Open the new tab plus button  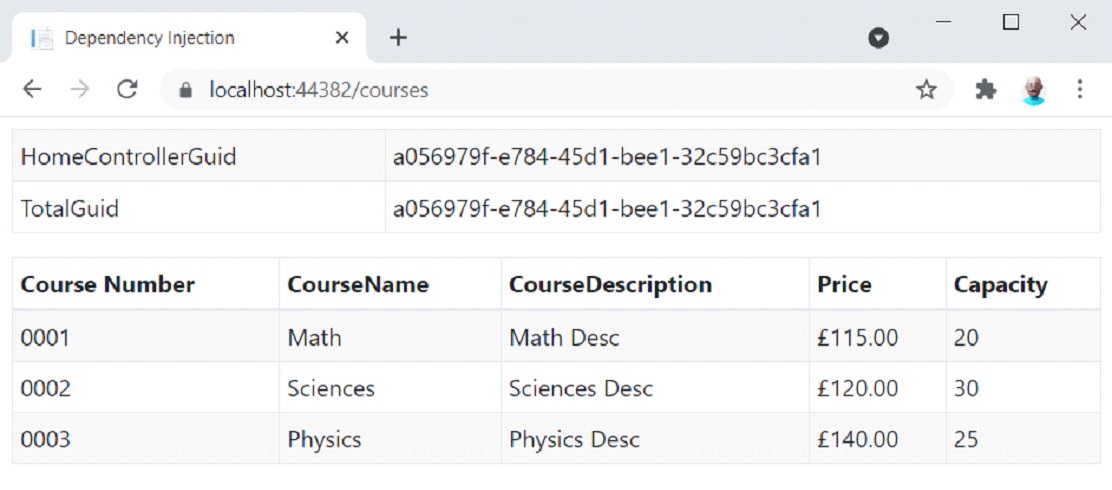pos(399,38)
